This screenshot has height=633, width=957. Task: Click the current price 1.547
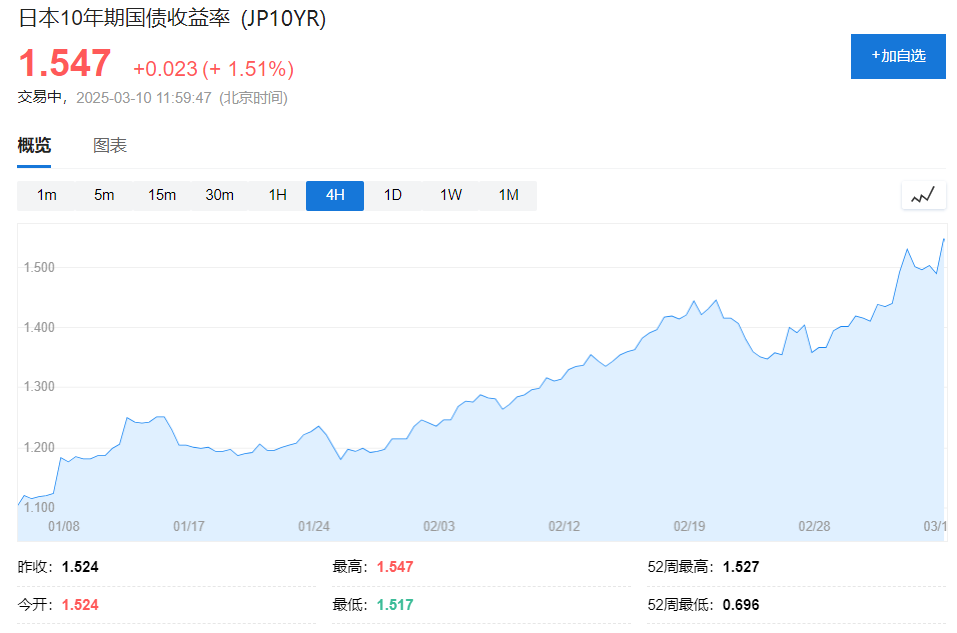click(65, 63)
